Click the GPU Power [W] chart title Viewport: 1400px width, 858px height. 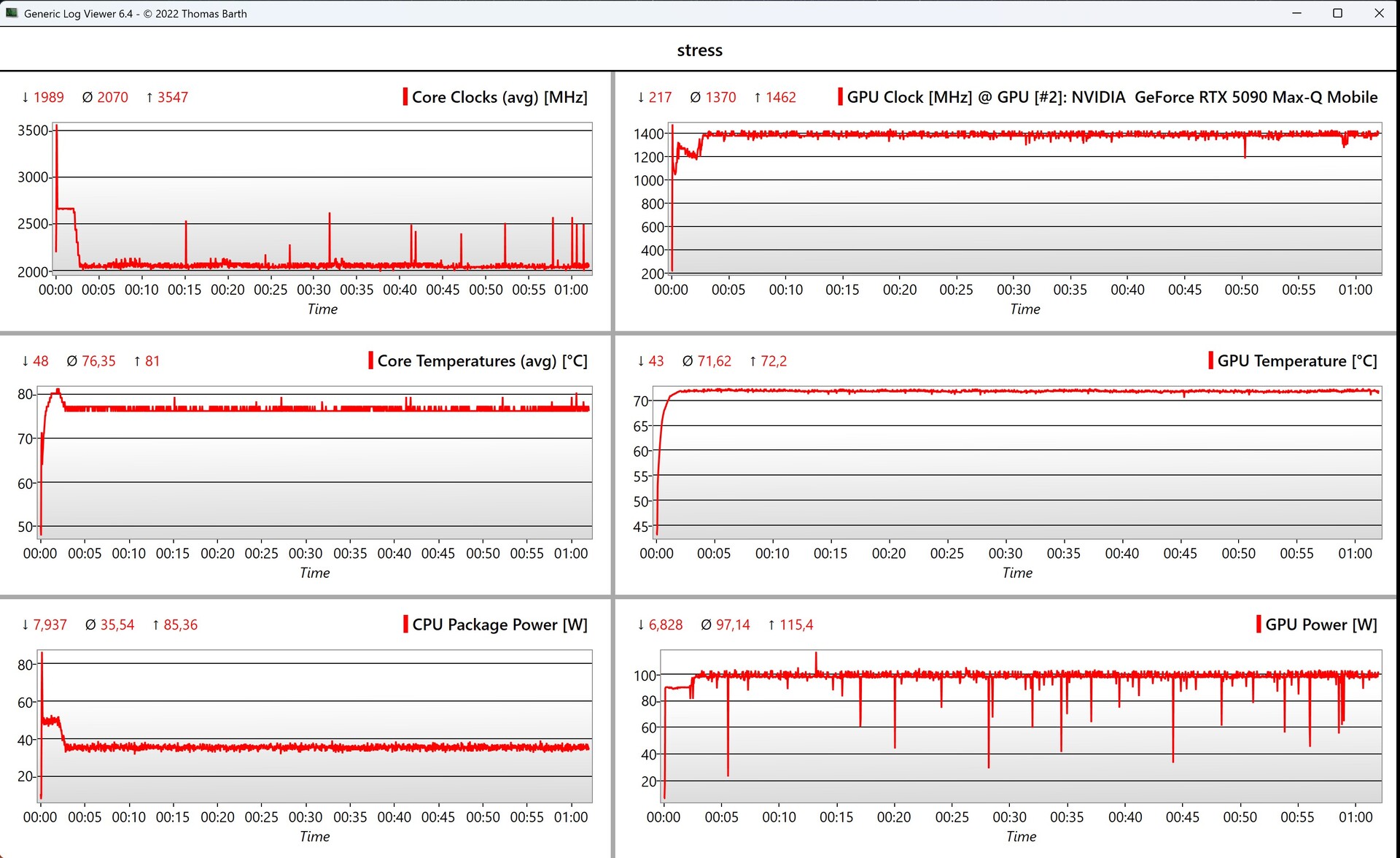point(1321,625)
